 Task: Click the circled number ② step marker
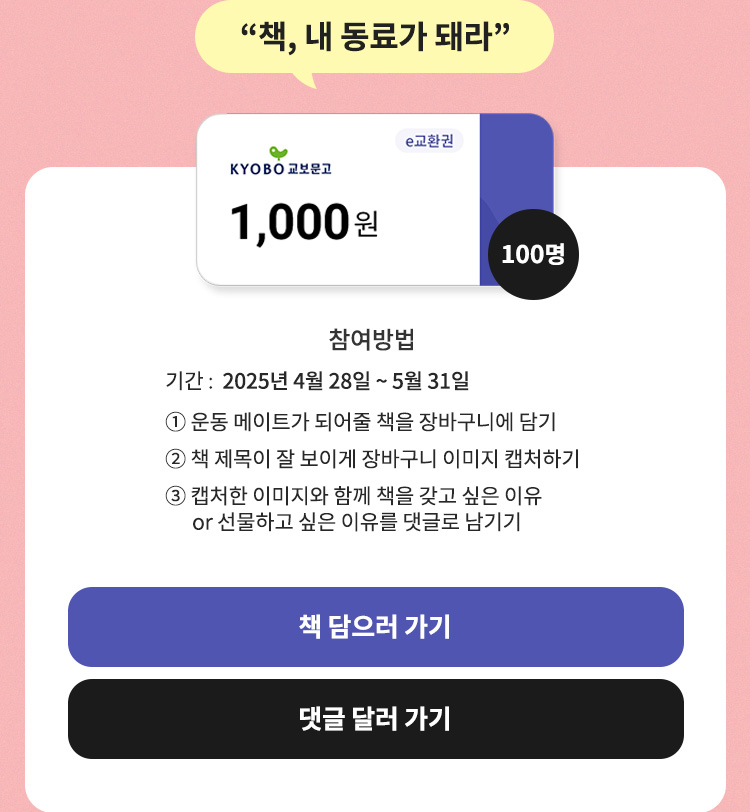click(175, 459)
